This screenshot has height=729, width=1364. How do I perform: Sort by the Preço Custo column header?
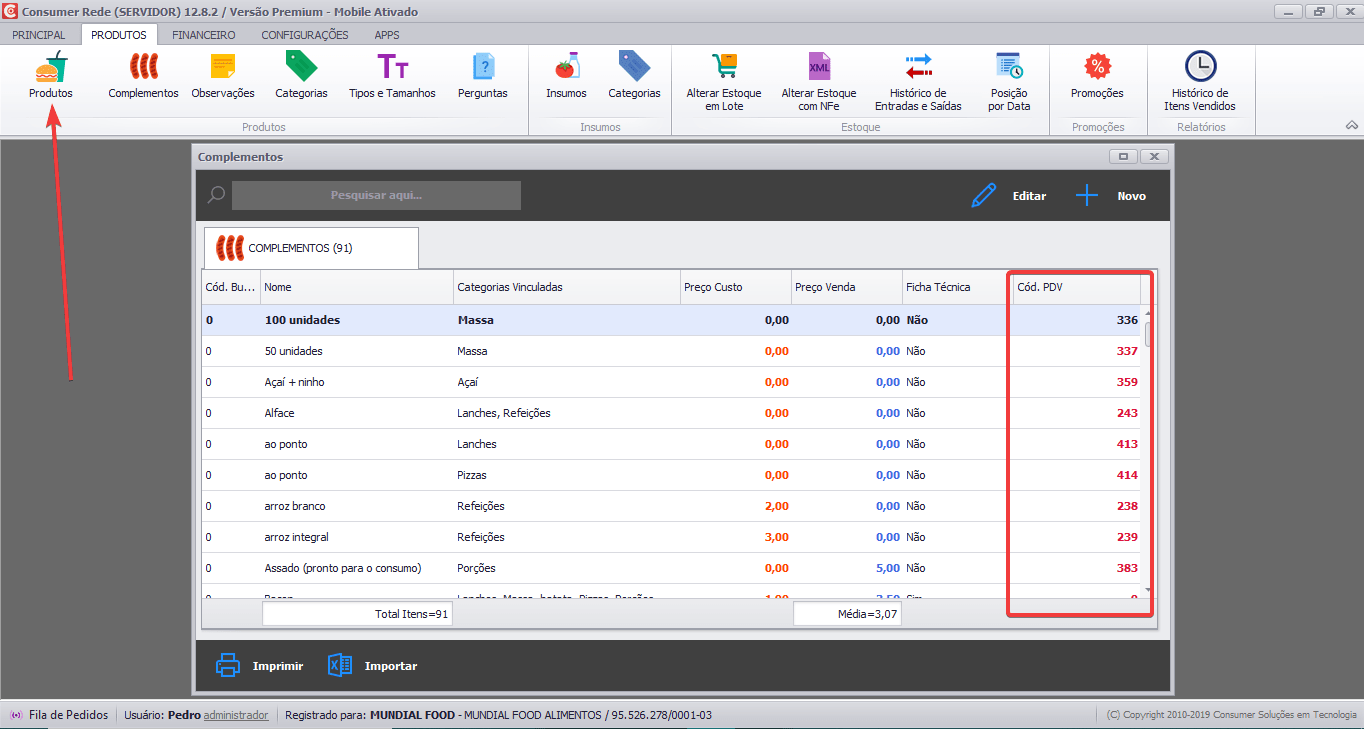coord(736,287)
